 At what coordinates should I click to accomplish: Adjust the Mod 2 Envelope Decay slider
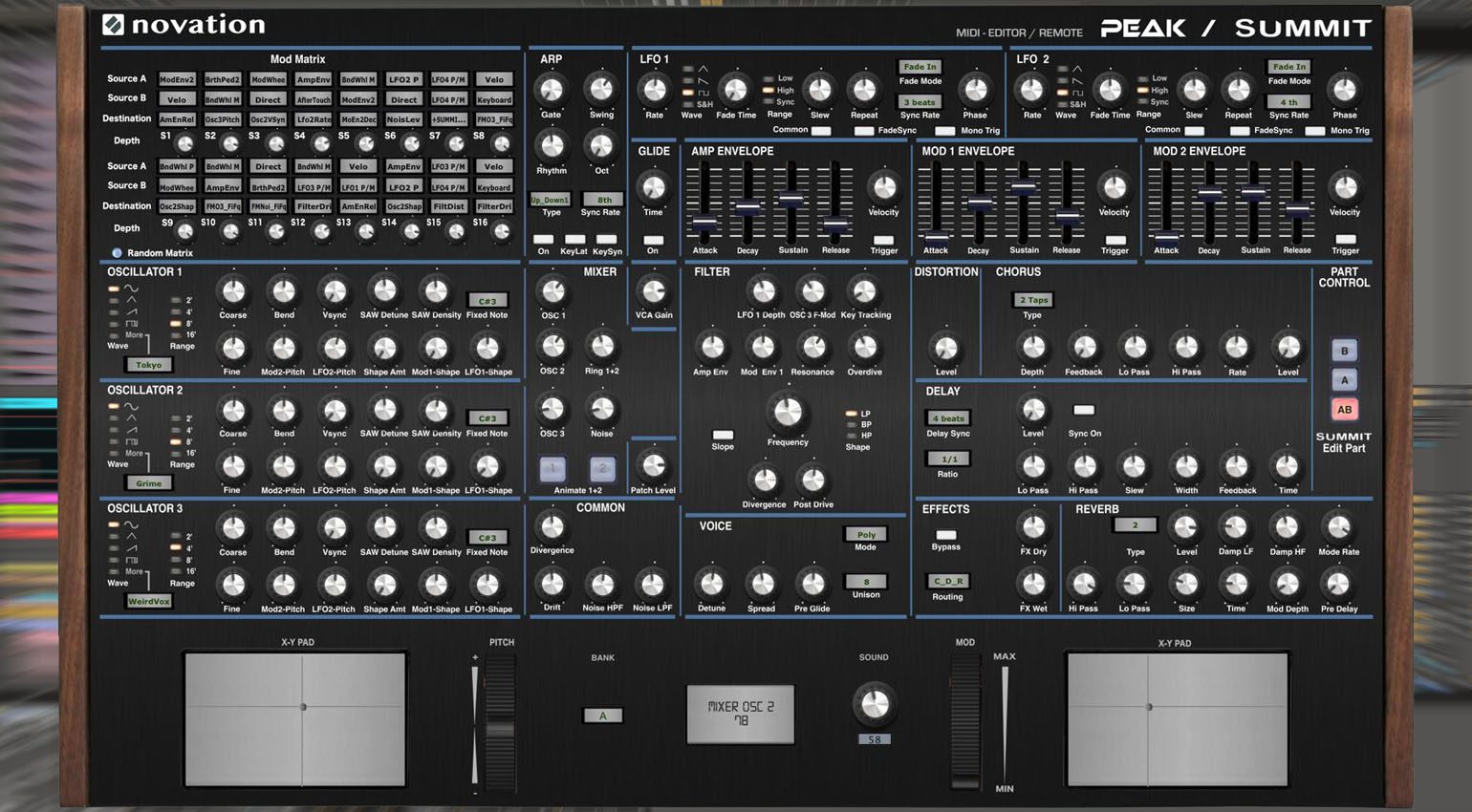1209,194
